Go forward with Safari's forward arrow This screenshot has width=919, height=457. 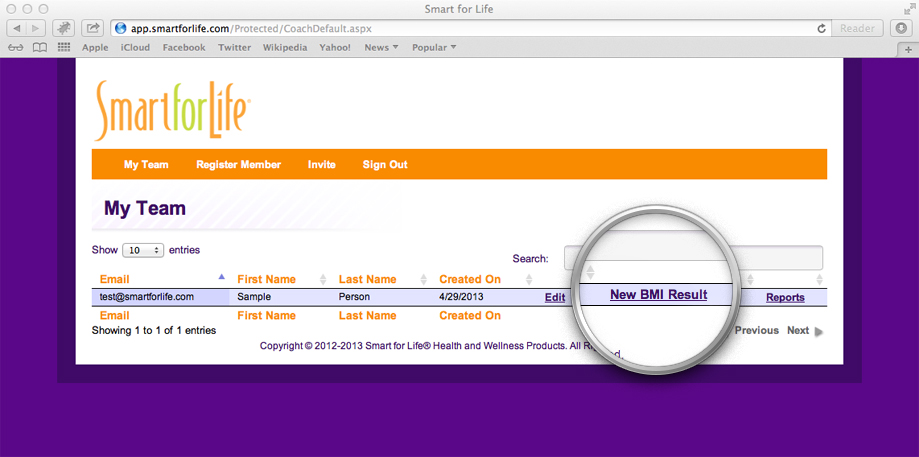pyautogui.click(x=35, y=28)
